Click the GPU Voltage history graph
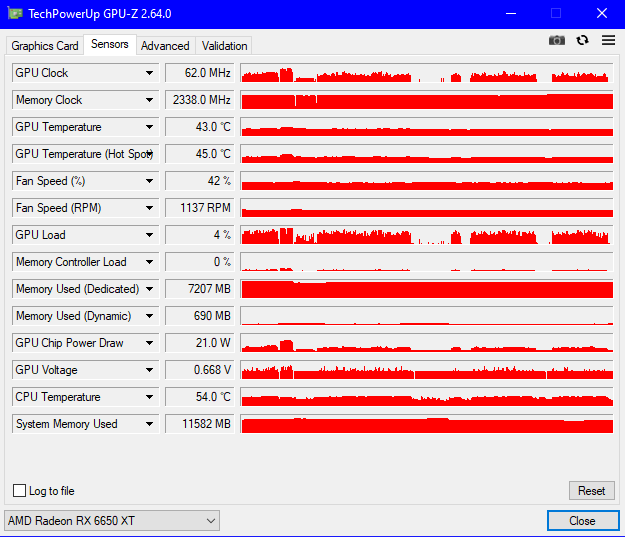Viewport: 625px width, 537px height. 427,370
